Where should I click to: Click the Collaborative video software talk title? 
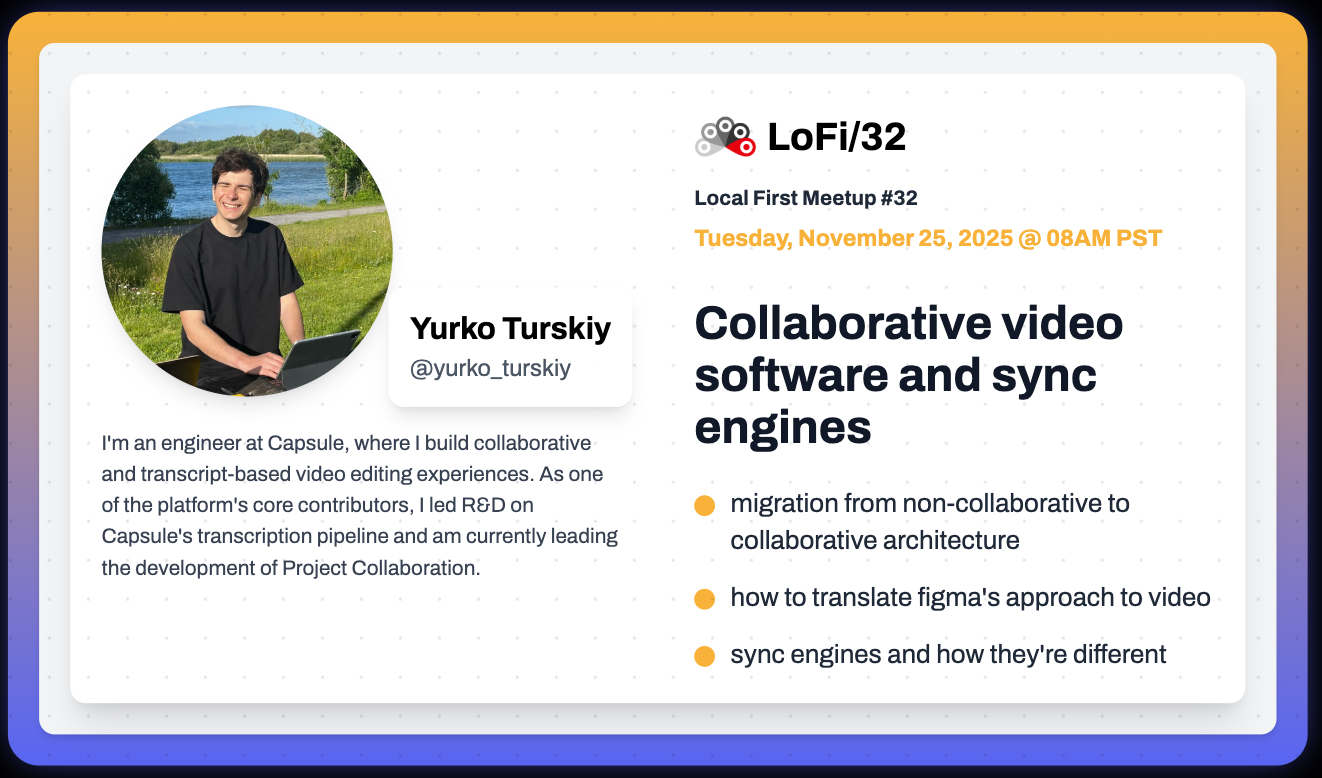point(908,375)
